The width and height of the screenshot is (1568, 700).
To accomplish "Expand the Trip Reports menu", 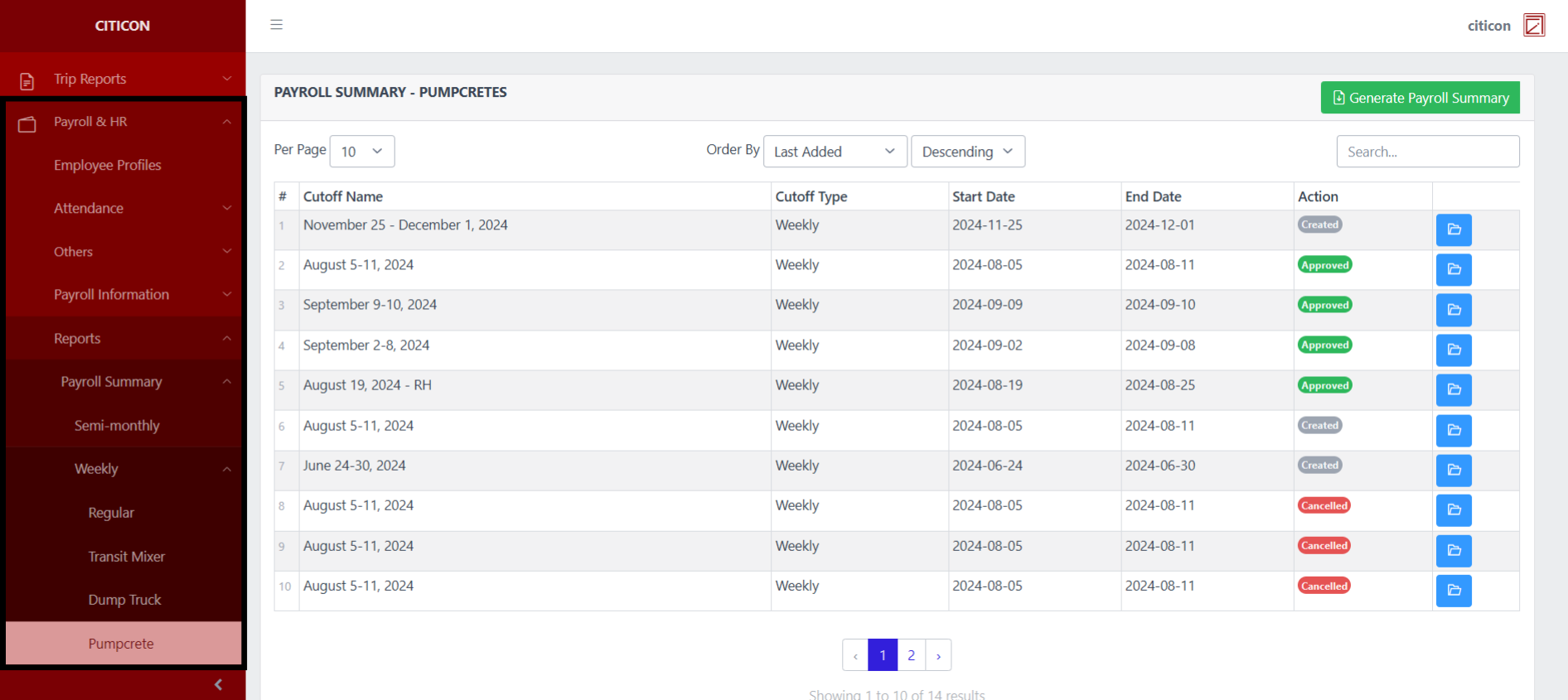I will pyautogui.click(x=123, y=79).
